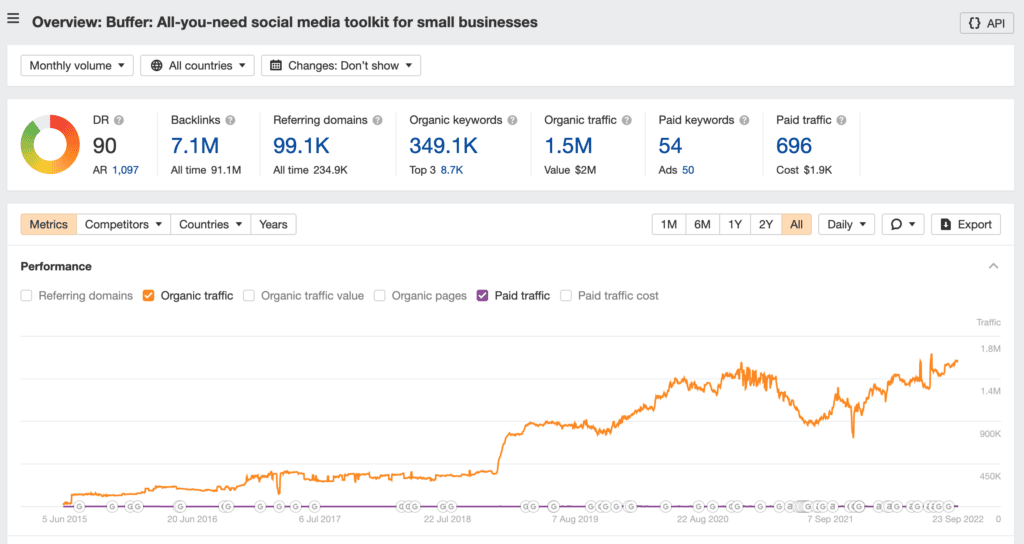Collapse the Performance section chevron
The height and width of the screenshot is (544, 1024).
993,266
